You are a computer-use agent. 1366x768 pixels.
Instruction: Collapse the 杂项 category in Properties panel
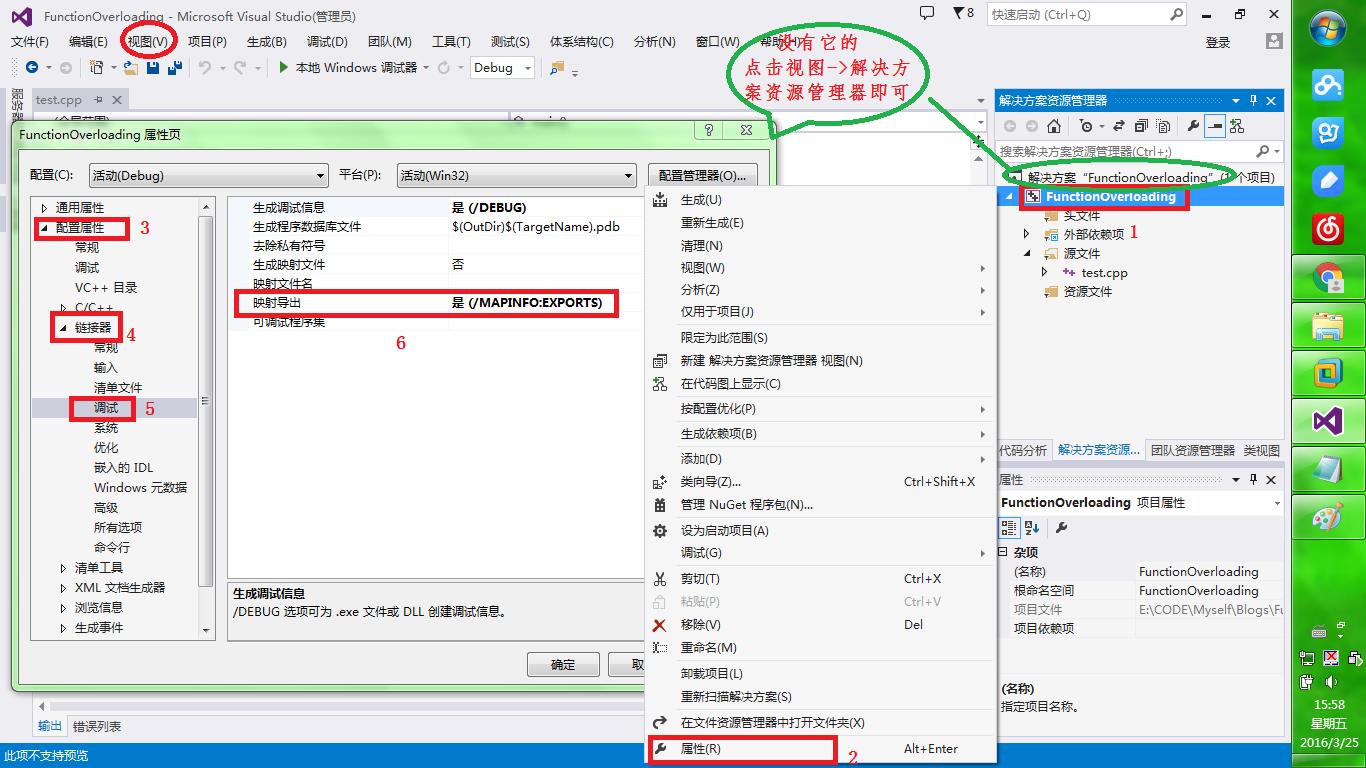coord(1003,552)
